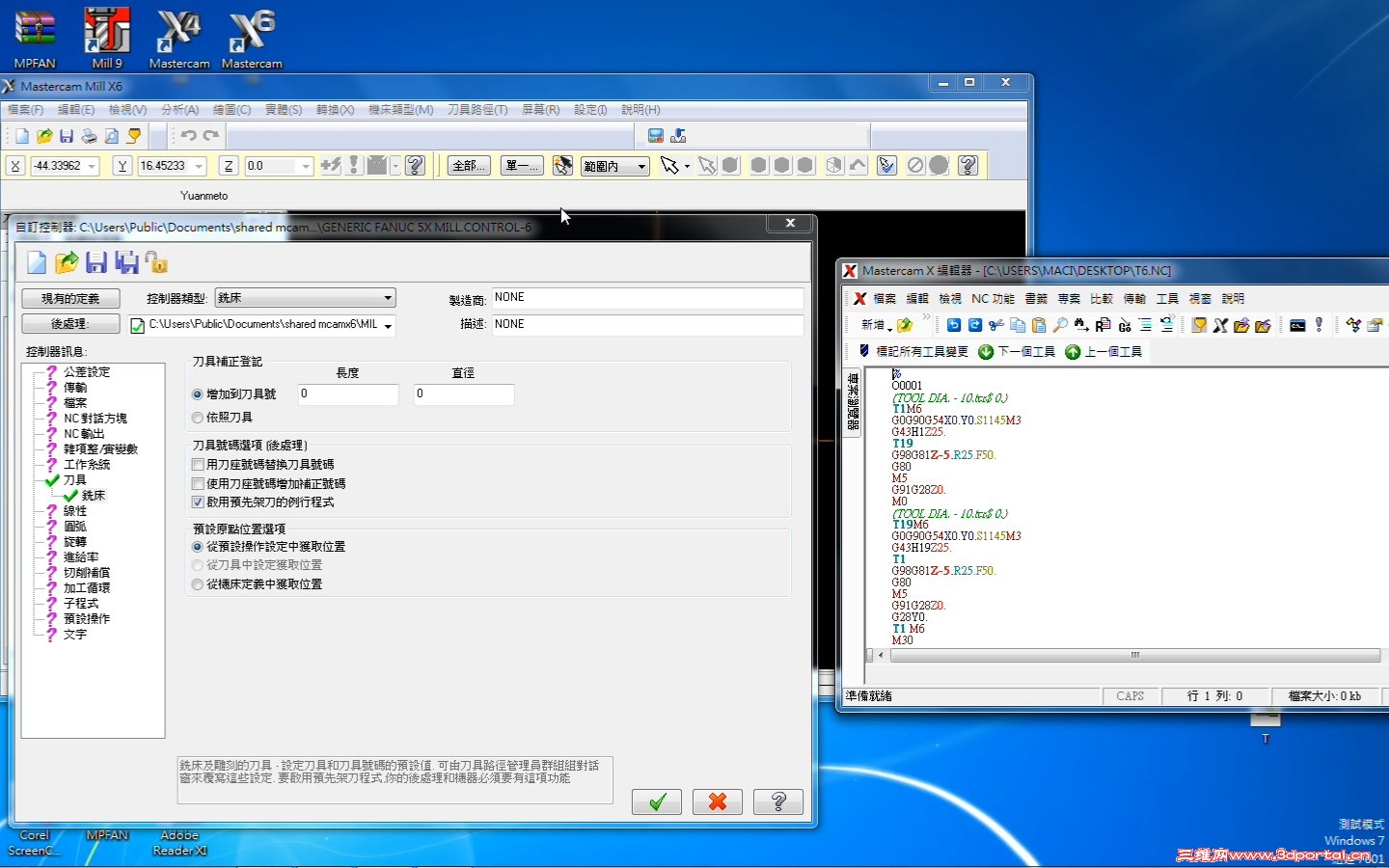Select 進給率 in controller topics tree
The height and width of the screenshot is (868, 1389).
(81, 557)
